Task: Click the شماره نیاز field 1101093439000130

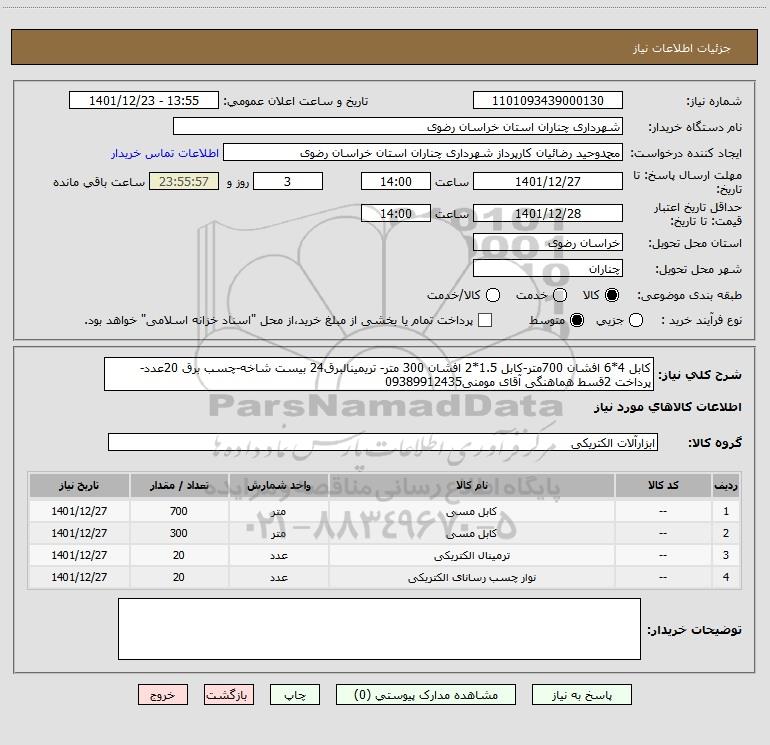Action: (548, 100)
